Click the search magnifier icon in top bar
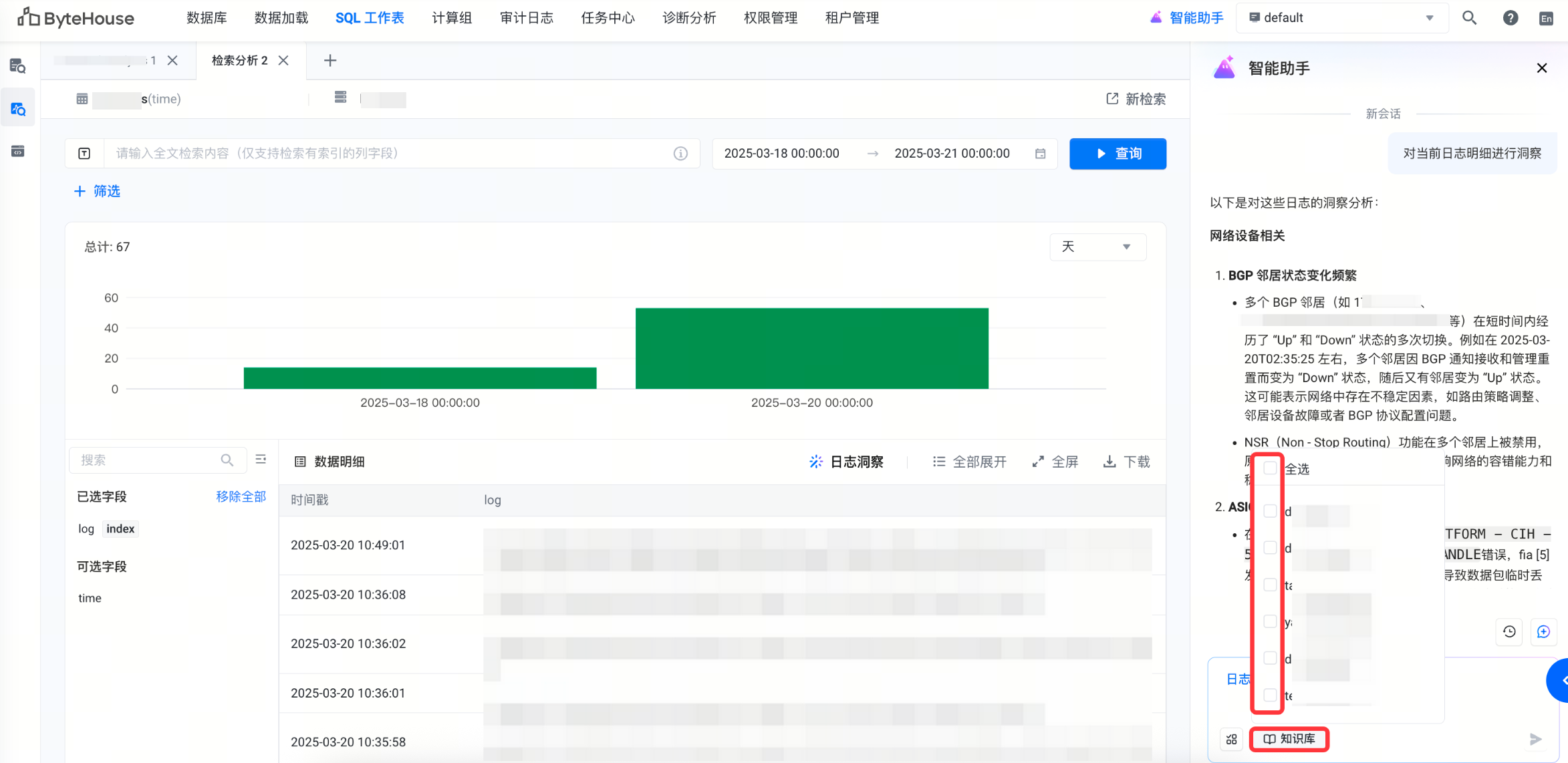The image size is (1568, 763). [1469, 18]
